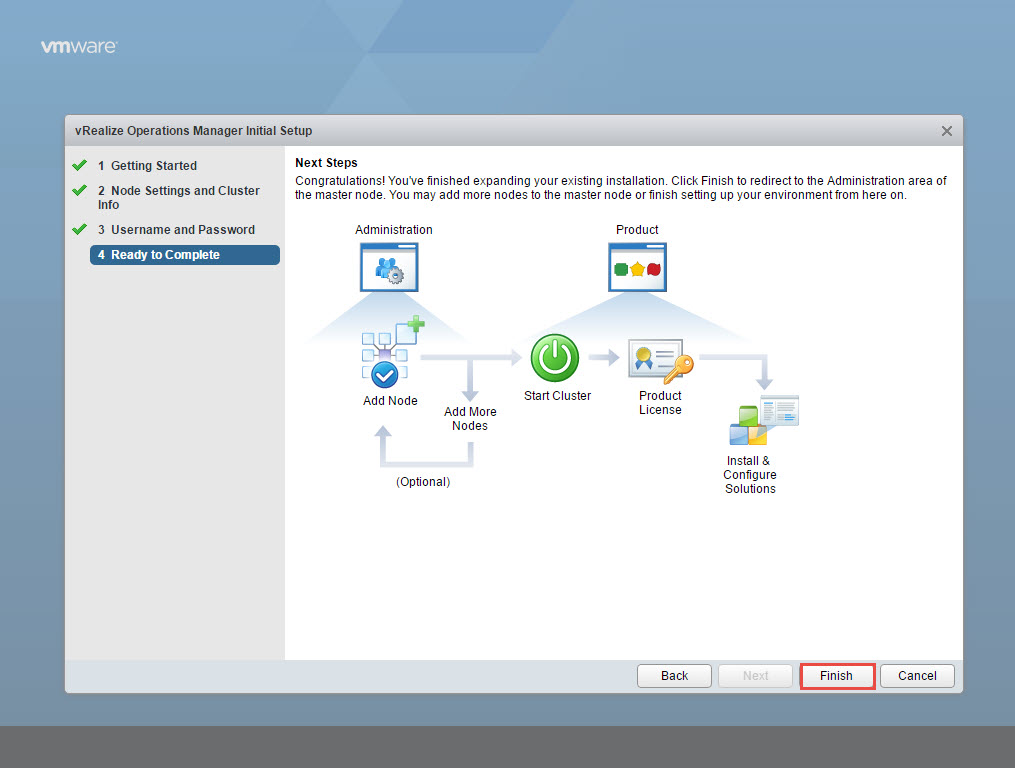The image size is (1015, 768).
Task: Click the checkmark beside Node Settings
Action: click(x=80, y=190)
